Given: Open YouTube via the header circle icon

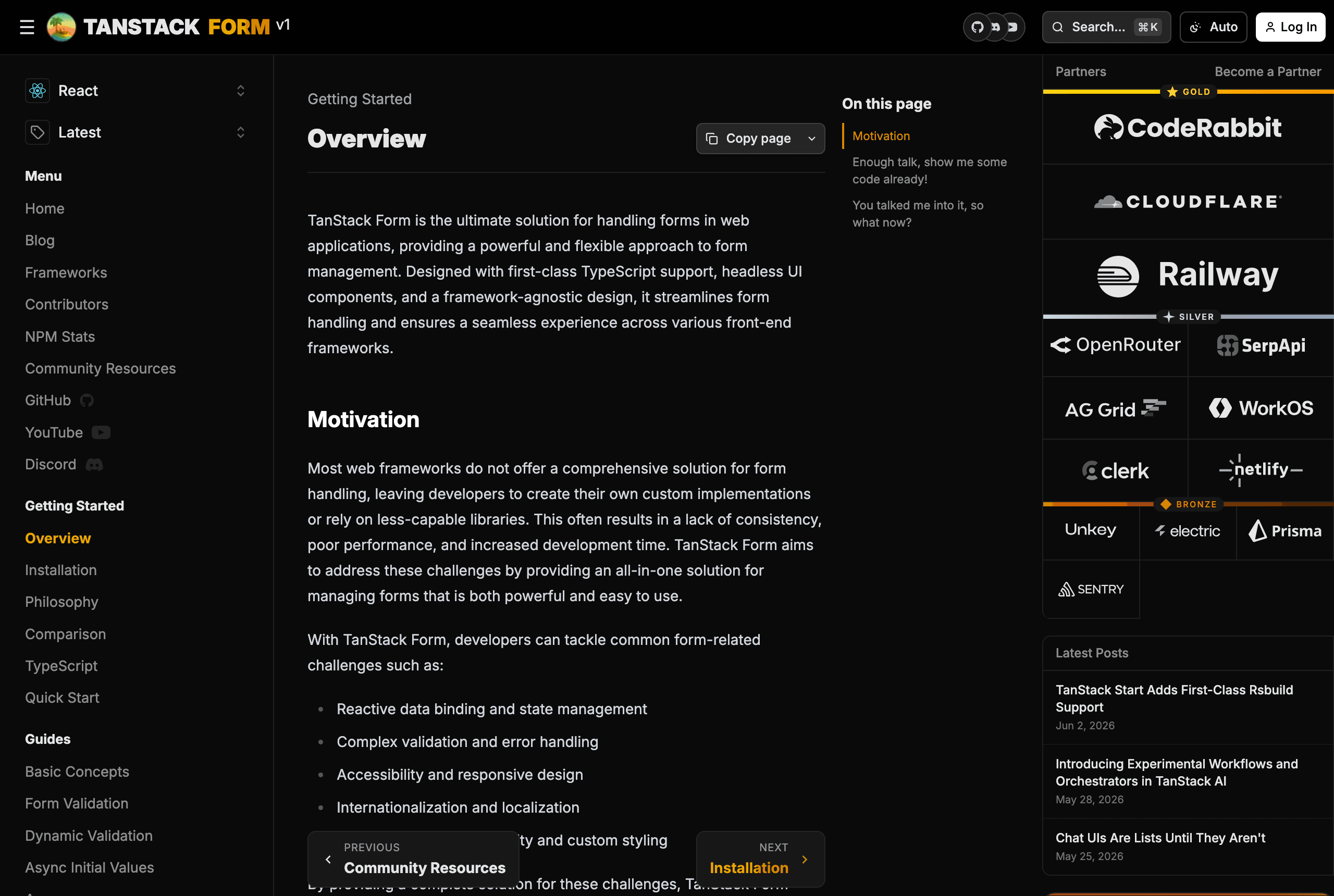Looking at the screenshot, I should pyautogui.click(x=1013, y=27).
